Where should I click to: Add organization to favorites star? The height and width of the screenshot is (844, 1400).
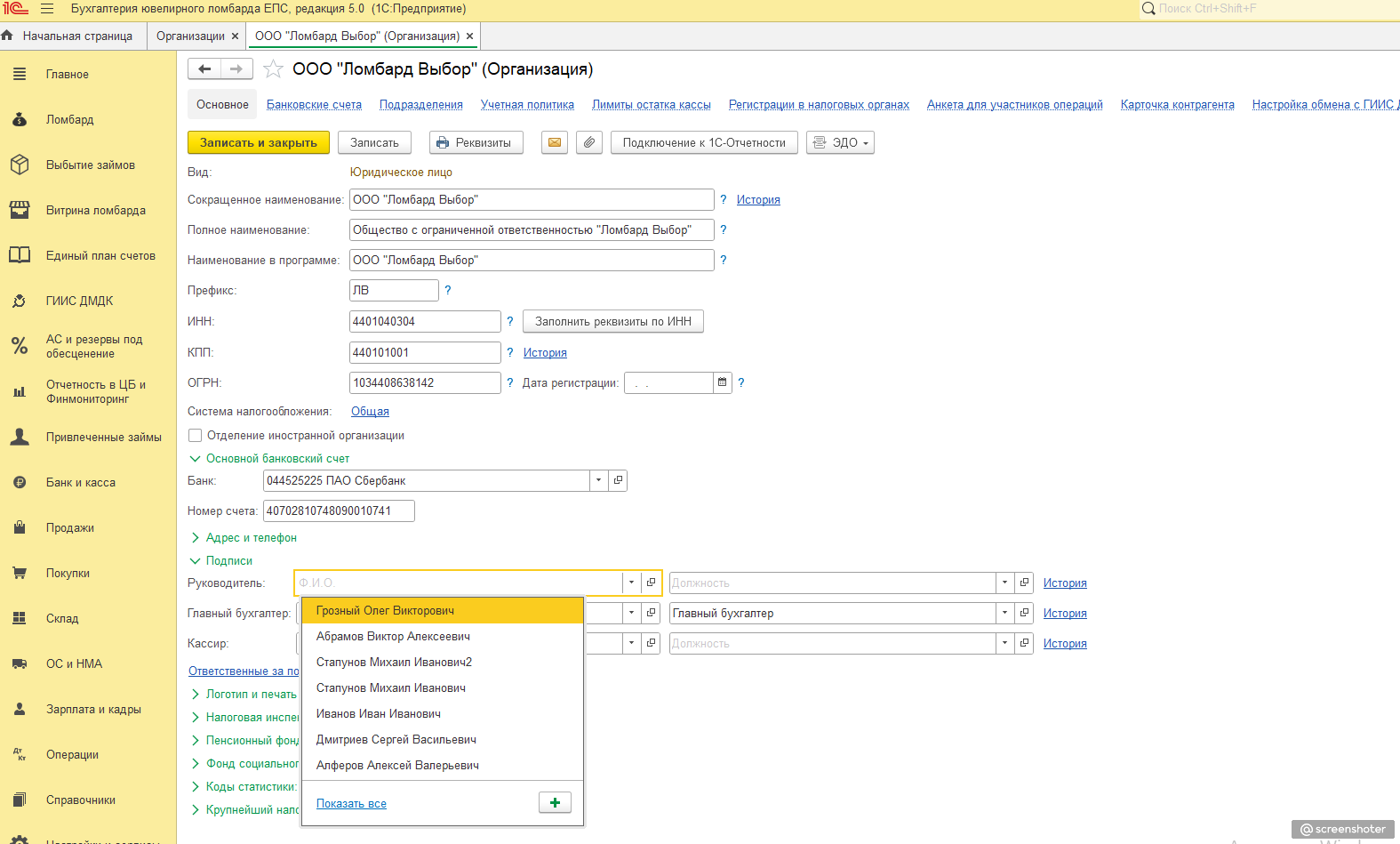click(x=274, y=69)
